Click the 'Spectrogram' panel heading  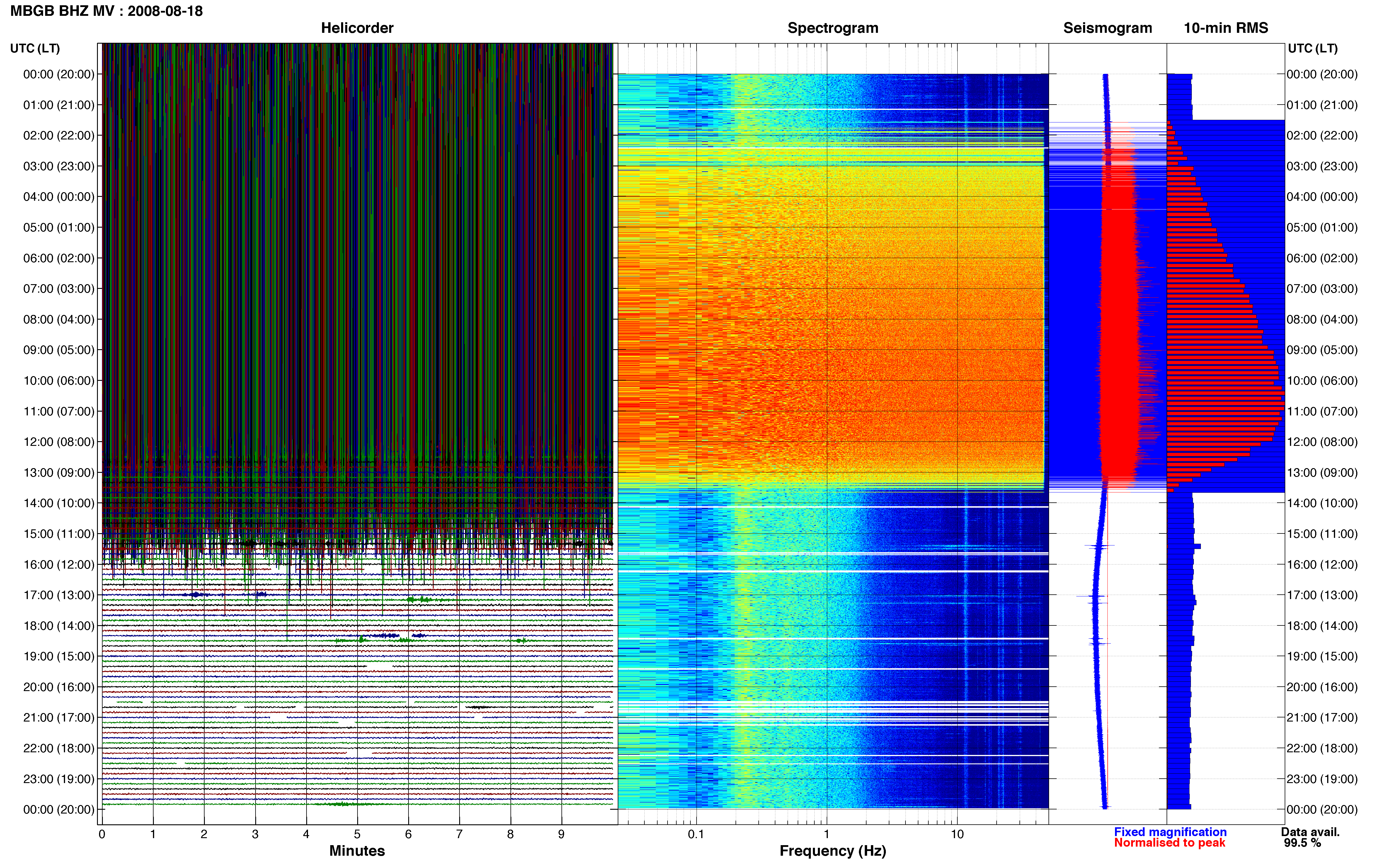pyautogui.click(x=833, y=28)
